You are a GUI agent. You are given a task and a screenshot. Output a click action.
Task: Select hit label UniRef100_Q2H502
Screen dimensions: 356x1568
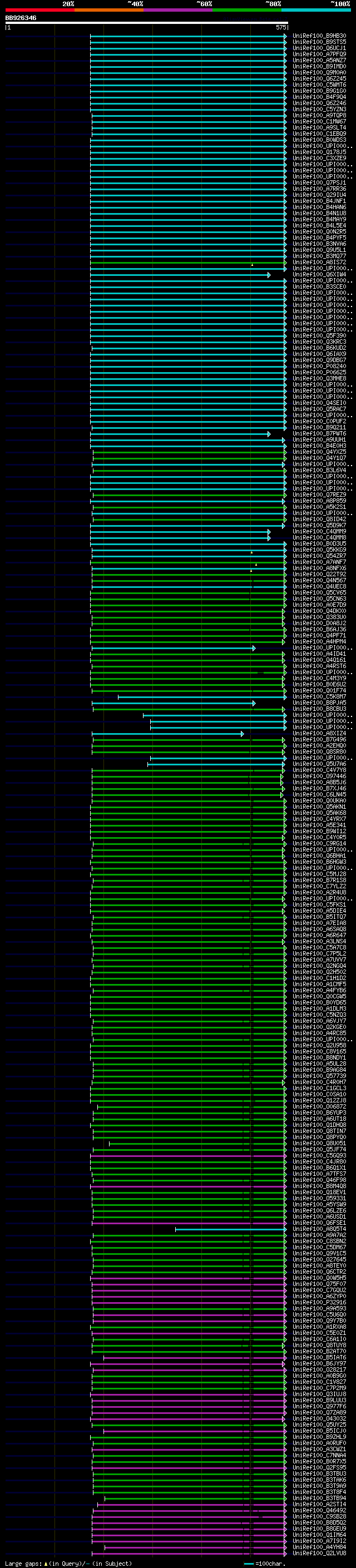pyautogui.click(x=319, y=972)
